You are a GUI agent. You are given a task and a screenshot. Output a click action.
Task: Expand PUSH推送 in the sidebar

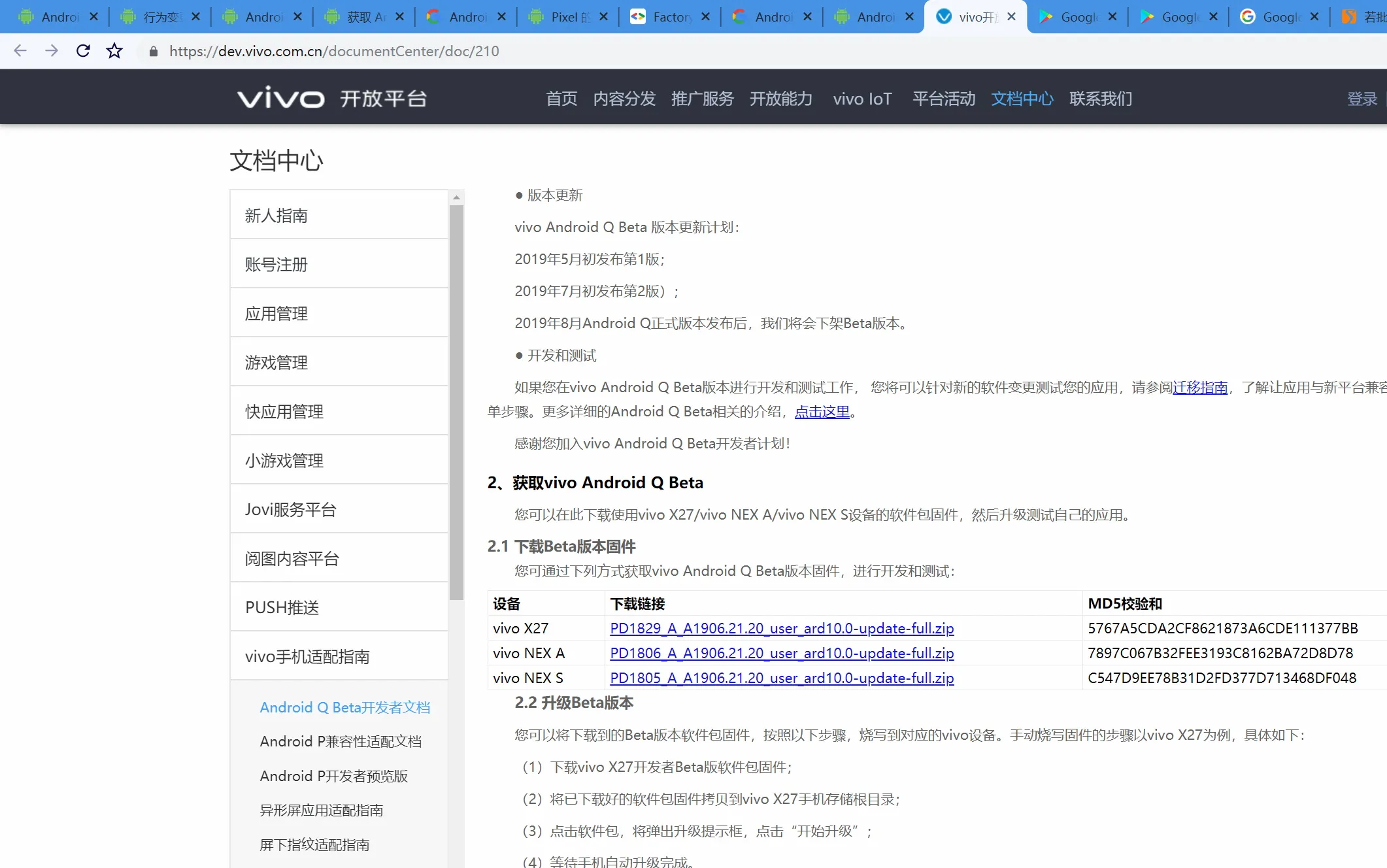pyautogui.click(x=339, y=607)
